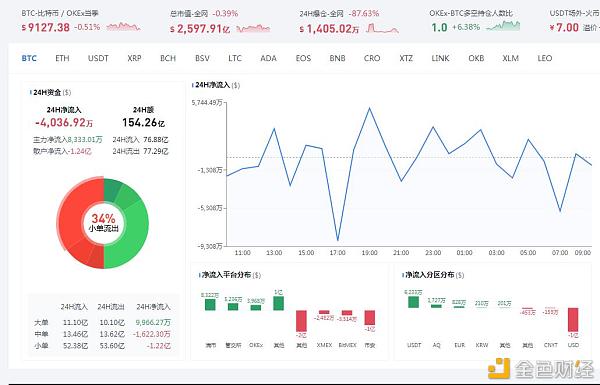
Task: Click the BitMEX bar in platform distribution
Action: (x=347, y=313)
